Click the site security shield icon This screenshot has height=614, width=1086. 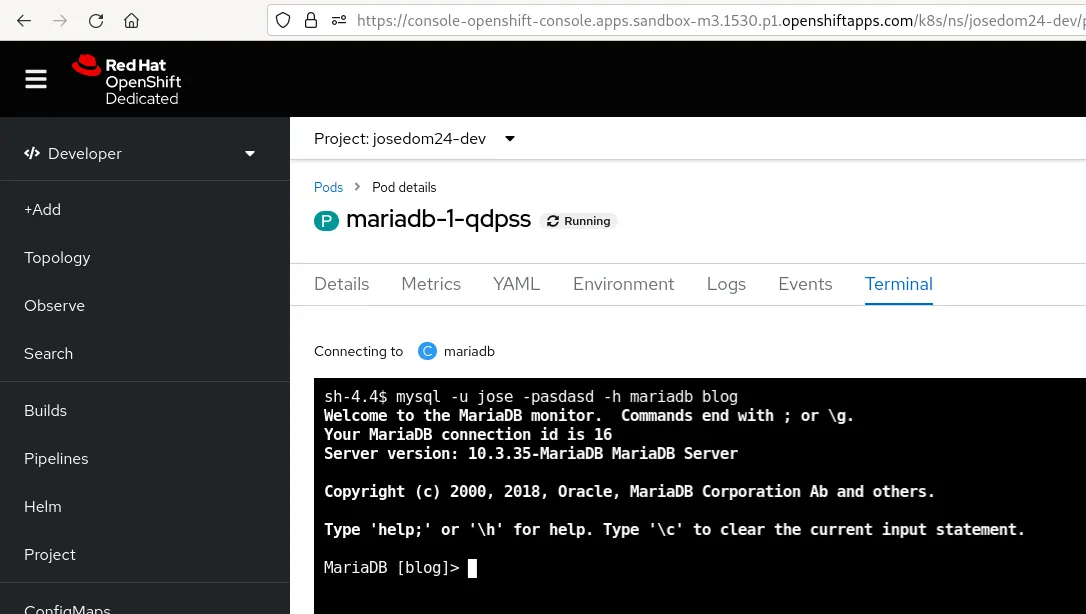pyautogui.click(x=283, y=20)
